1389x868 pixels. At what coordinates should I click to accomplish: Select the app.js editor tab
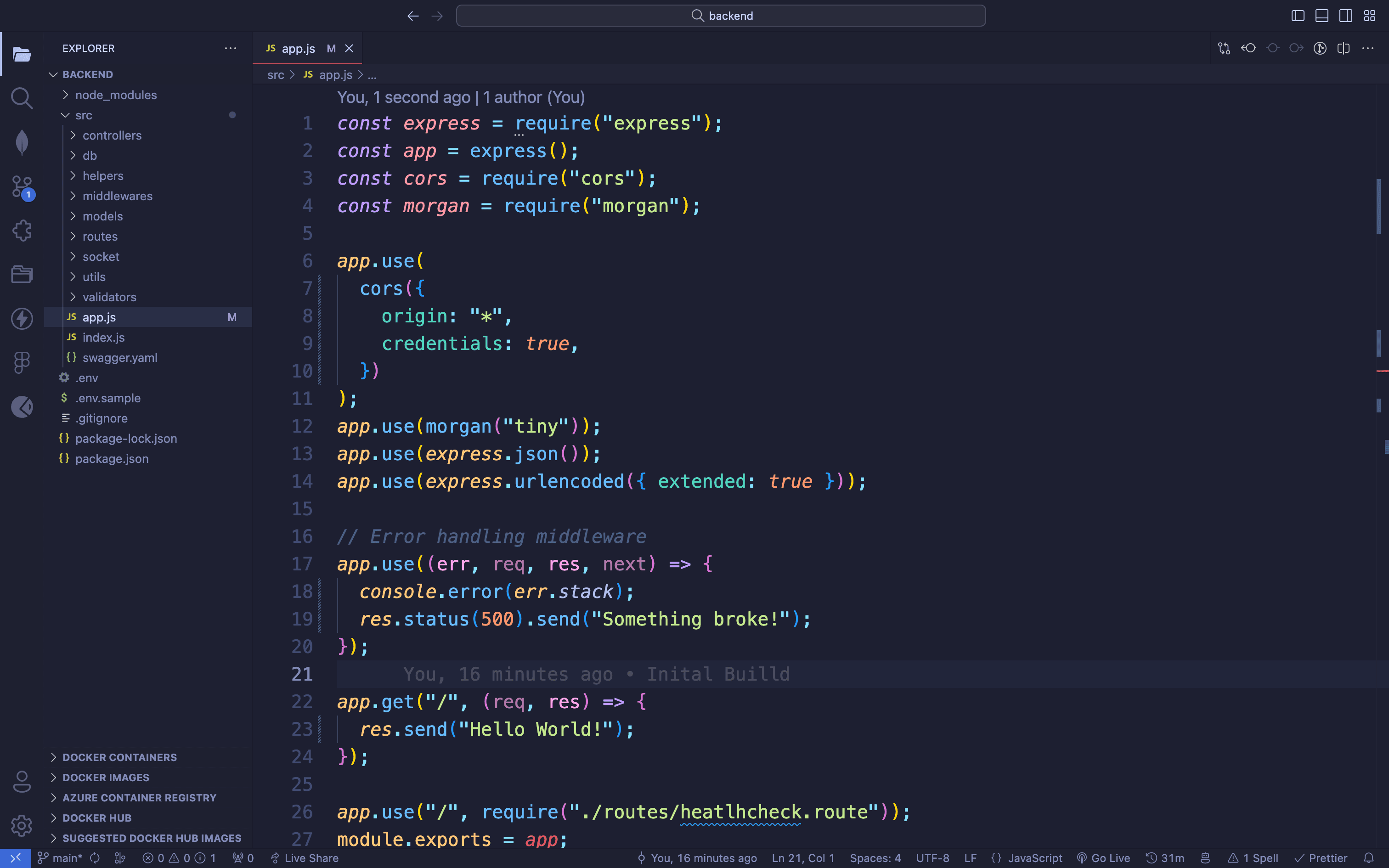click(298, 49)
